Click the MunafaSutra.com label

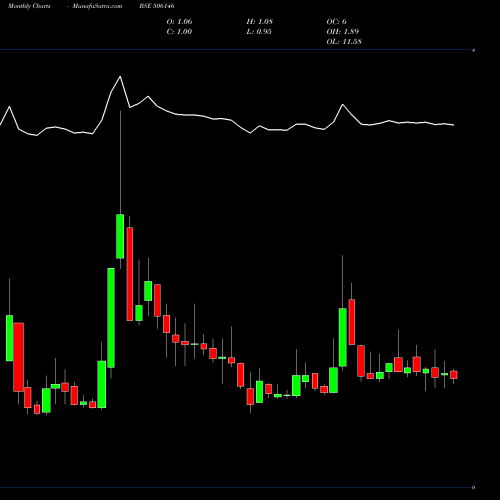click(x=97, y=6)
